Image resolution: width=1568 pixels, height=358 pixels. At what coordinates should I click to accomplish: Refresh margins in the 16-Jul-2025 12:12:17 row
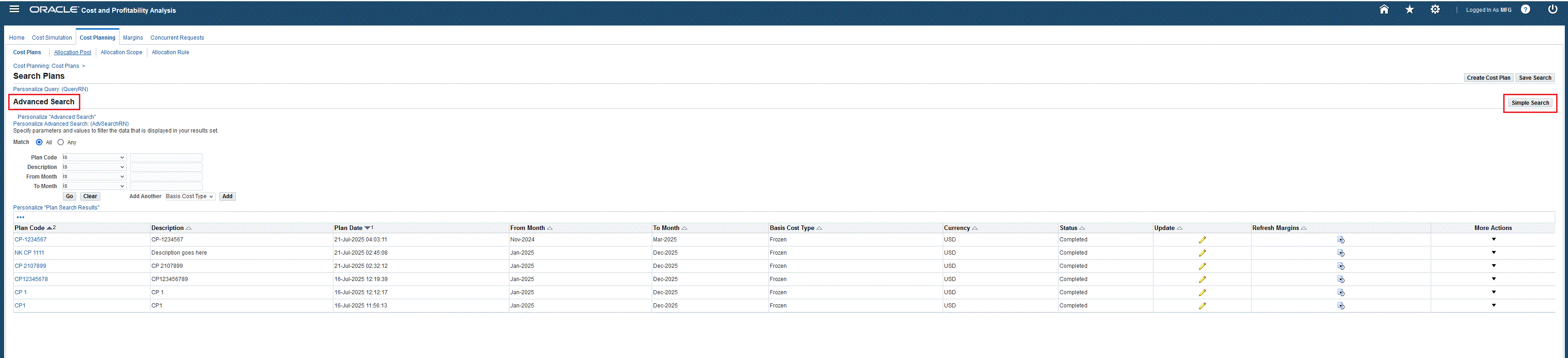(x=1340, y=292)
